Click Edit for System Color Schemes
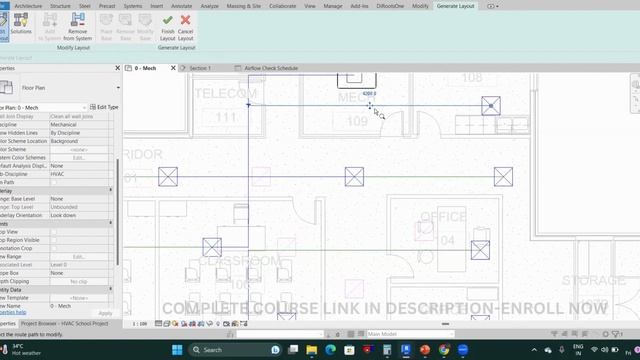The height and width of the screenshot is (360, 640). (78, 158)
